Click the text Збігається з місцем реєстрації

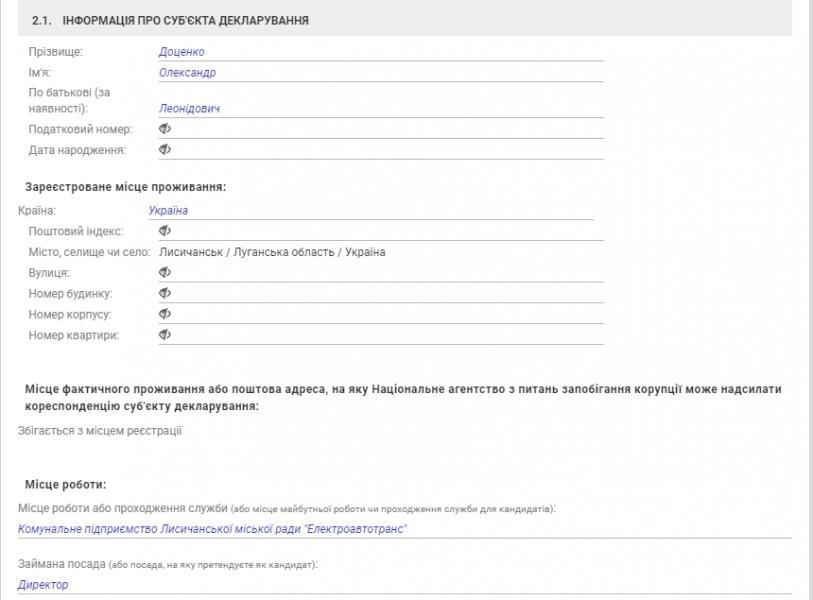click(x=100, y=431)
